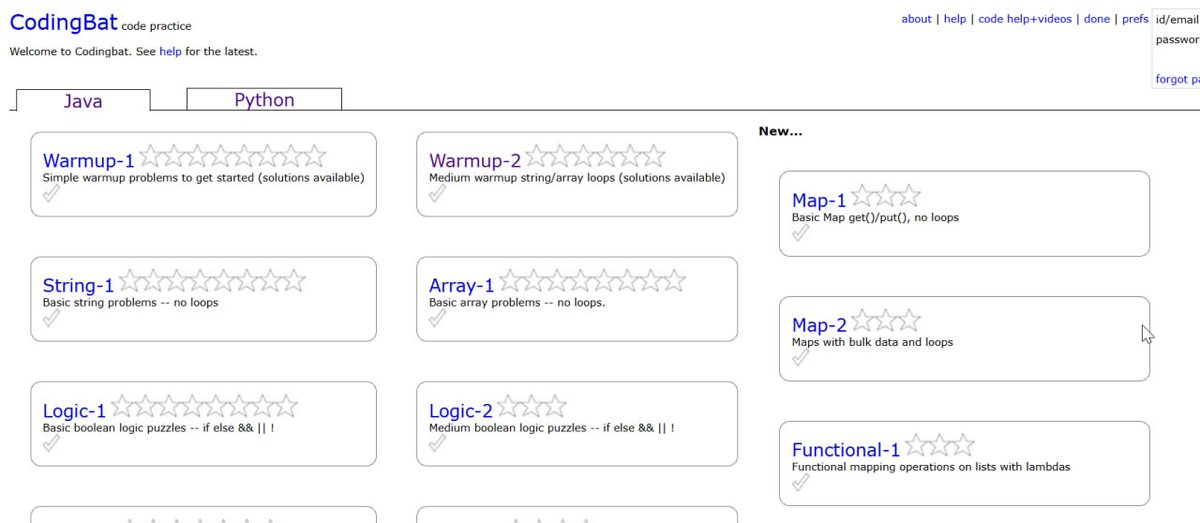
Task: Click the first star beside Array-1
Action: [x=511, y=280]
